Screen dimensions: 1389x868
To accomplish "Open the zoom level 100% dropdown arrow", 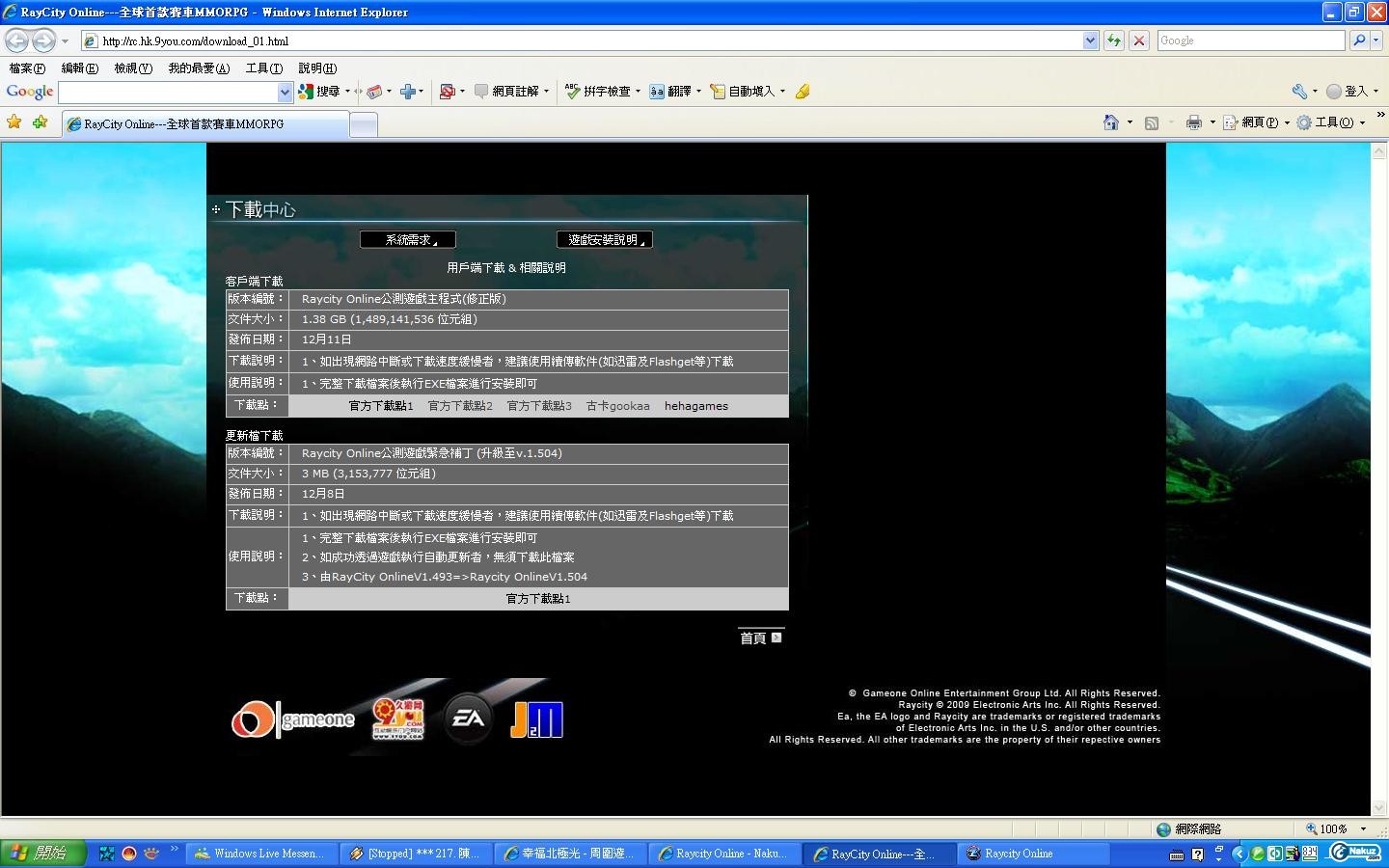I will click(1363, 828).
